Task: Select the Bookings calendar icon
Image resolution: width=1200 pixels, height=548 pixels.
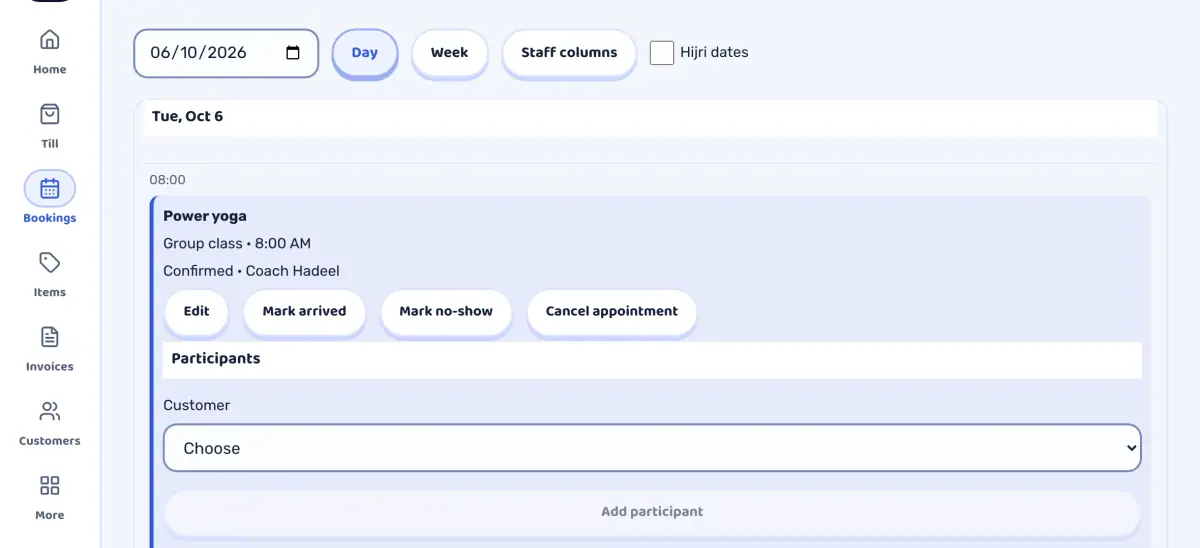Action: [x=50, y=188]
